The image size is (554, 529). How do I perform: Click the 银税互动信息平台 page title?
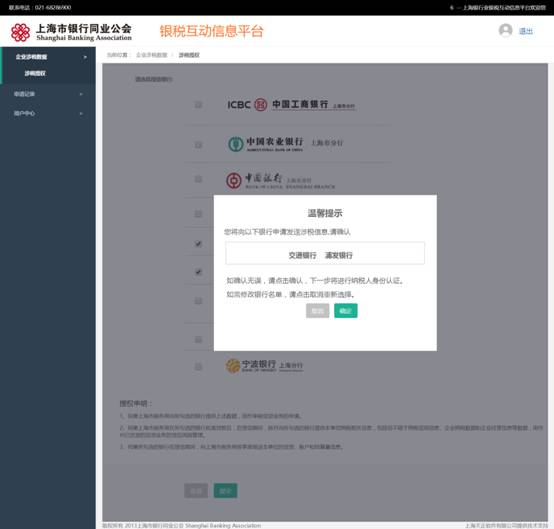[x=211, y=31]
